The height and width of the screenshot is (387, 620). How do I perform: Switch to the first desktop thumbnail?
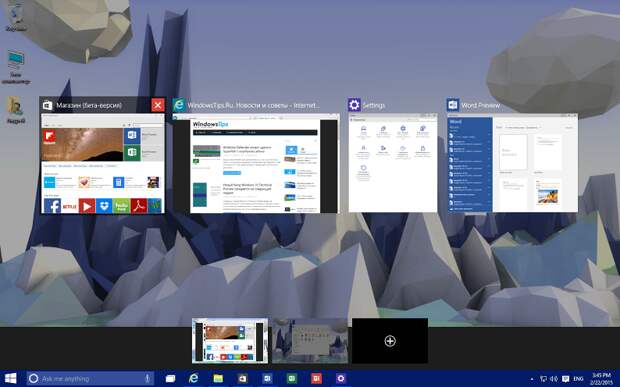click(230, 341)
